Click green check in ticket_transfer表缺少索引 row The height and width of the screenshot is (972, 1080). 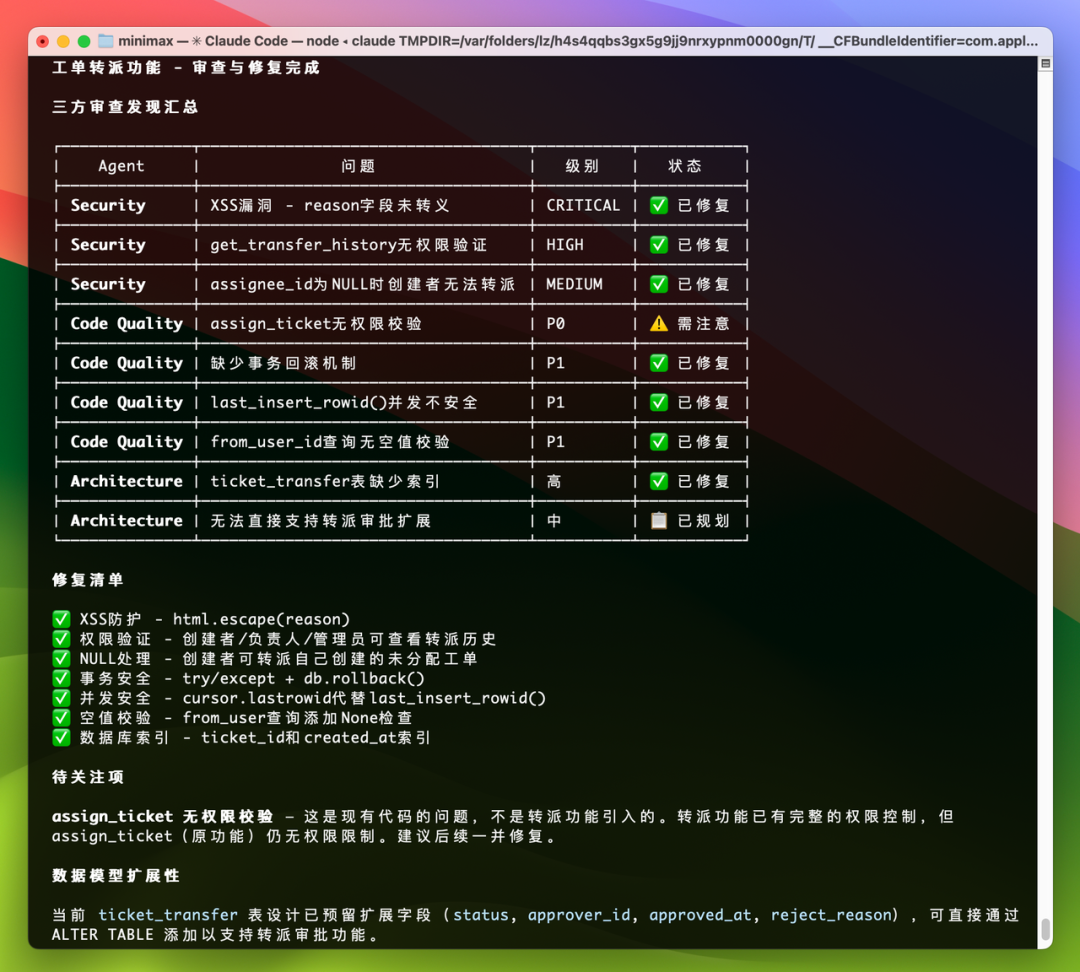pos(658,481)
